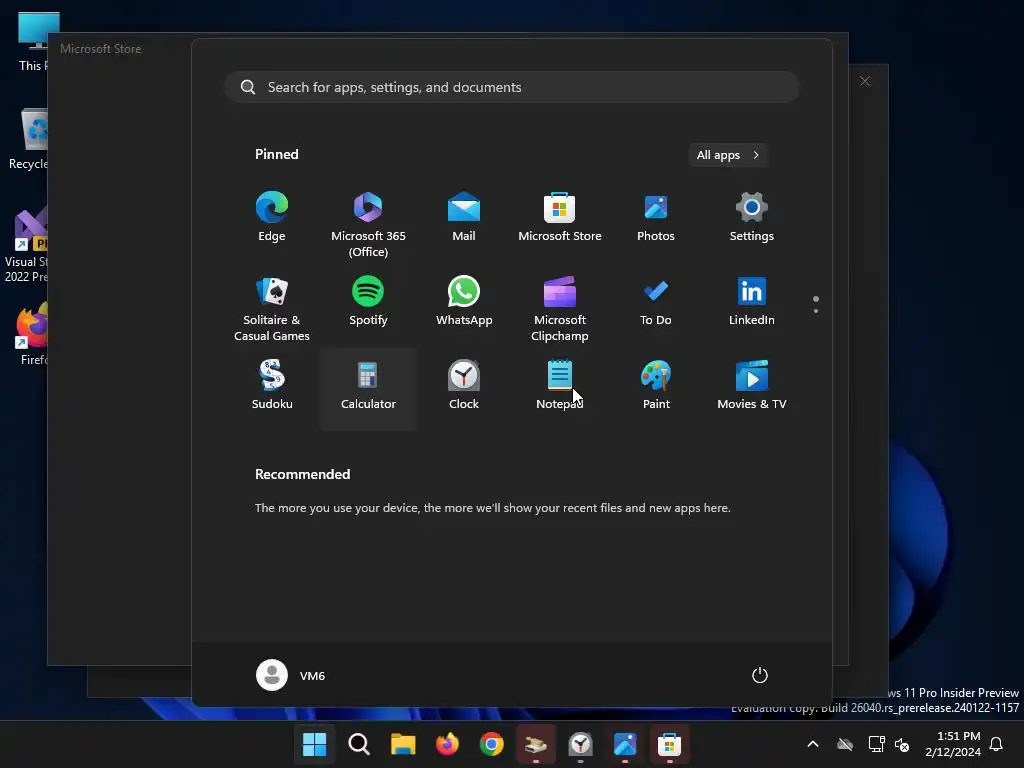This screenshot has height=768, width=1024.
Task: Launch Spotify from pinned apps
Action: click(368, 301)
